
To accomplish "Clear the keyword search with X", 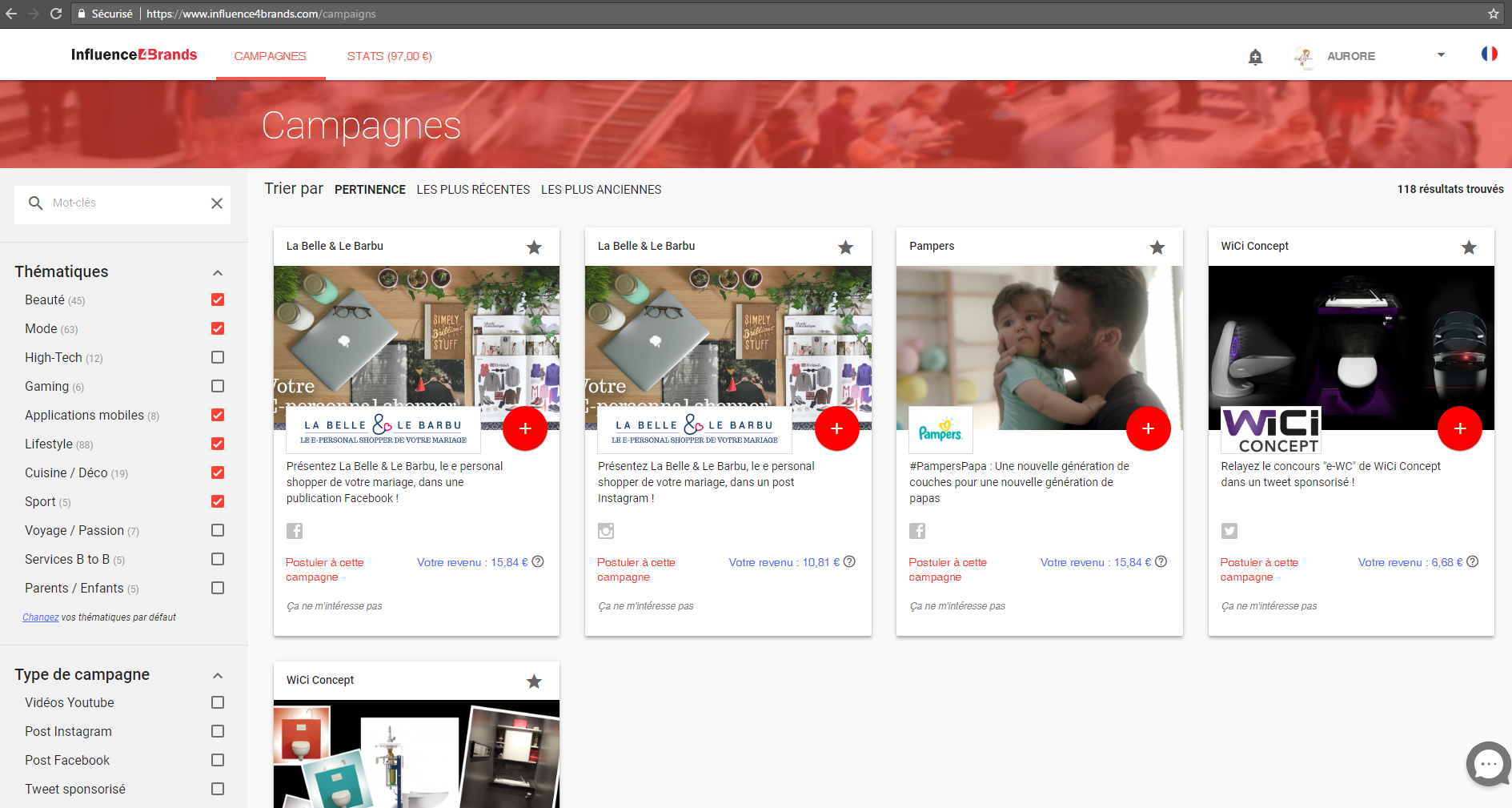I will pyautogui.click(x=217, y=203).
